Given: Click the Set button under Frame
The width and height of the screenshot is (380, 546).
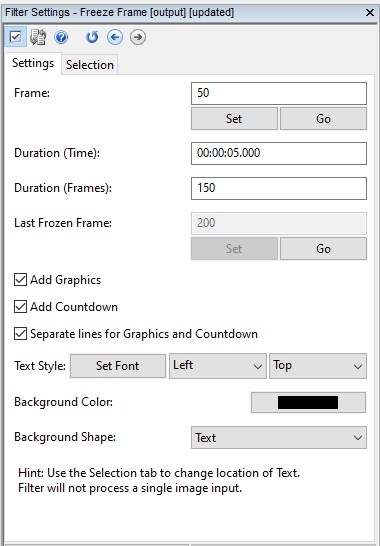Looking at the screenshot, I should coord(234,119).
